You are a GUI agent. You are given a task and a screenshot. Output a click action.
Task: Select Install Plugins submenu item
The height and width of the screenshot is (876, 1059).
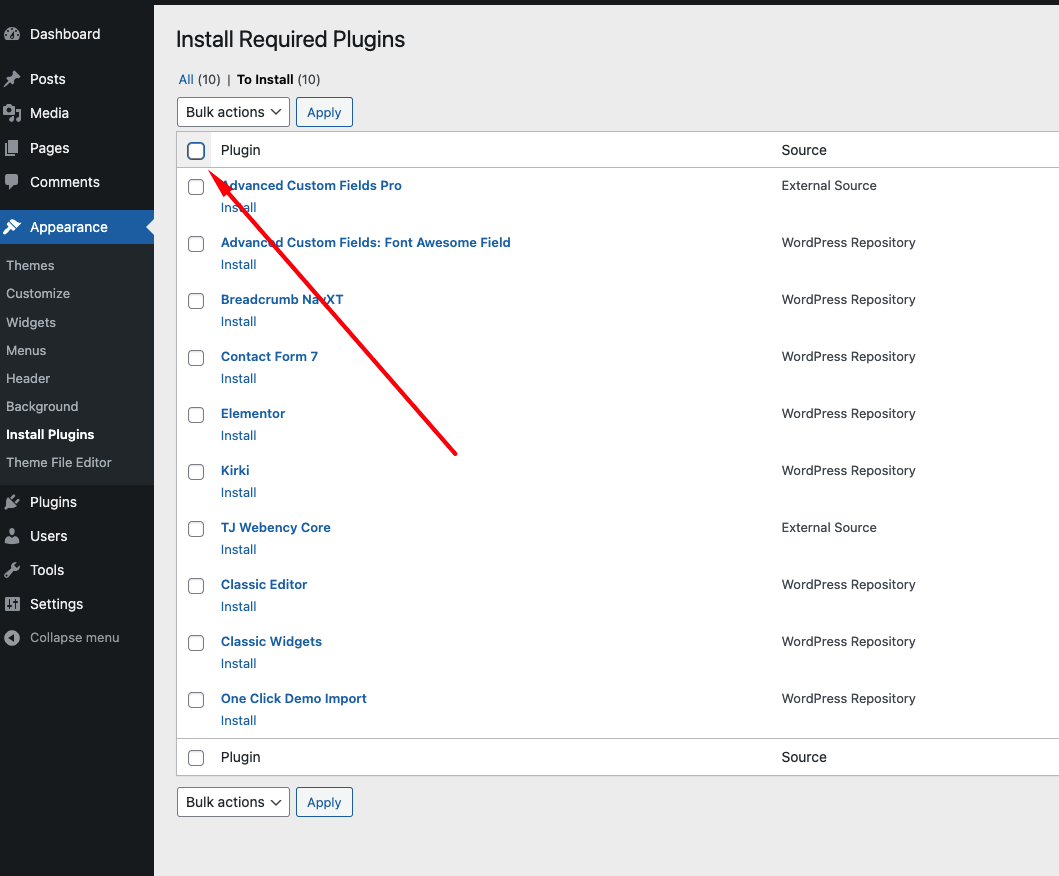[50, 434]
